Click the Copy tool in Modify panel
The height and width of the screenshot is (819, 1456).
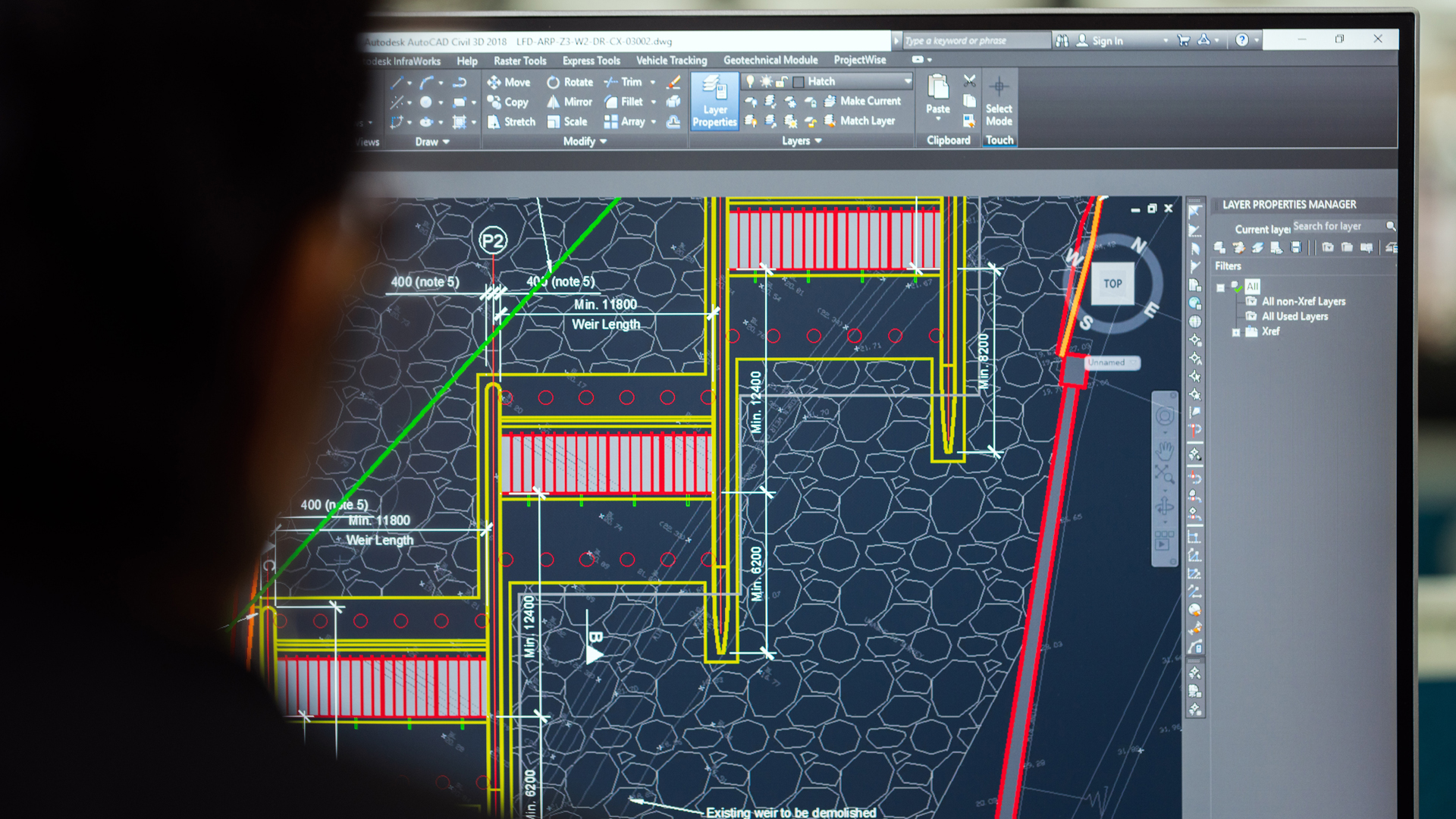pyautogui.click(x=508, y=102)
